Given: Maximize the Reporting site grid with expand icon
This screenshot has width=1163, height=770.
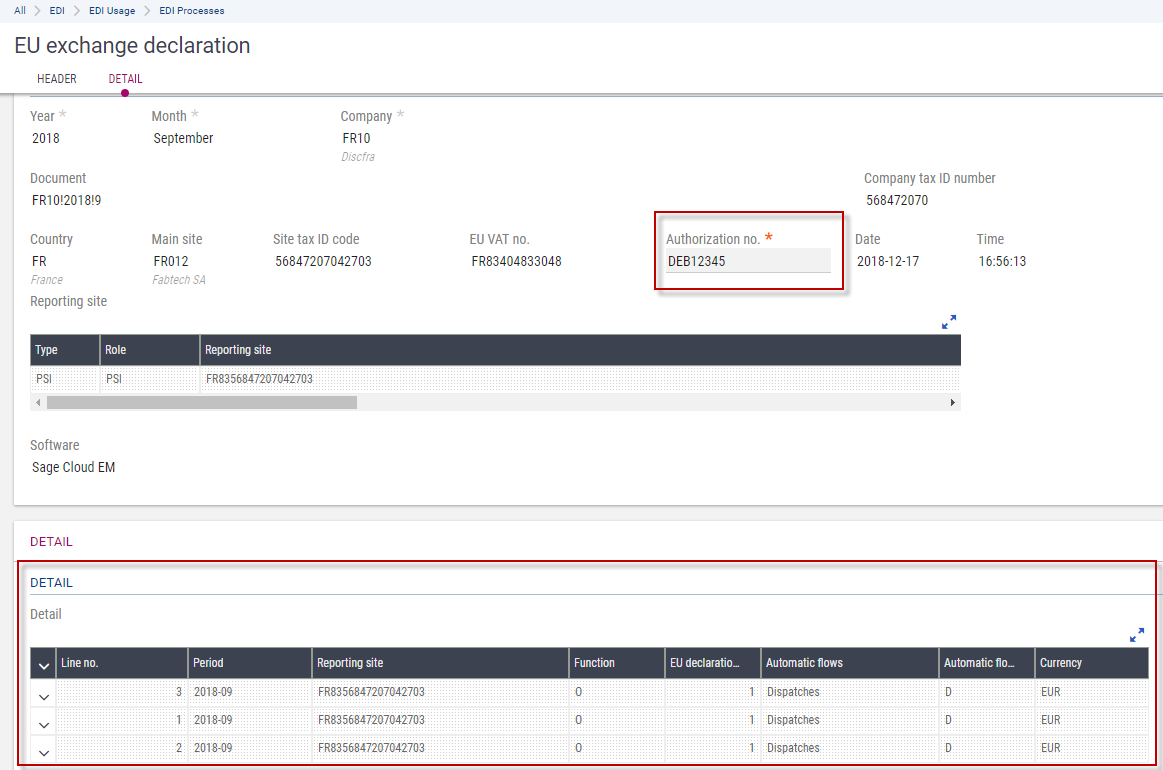Looking at the screenshot, I should coord(949,322).
